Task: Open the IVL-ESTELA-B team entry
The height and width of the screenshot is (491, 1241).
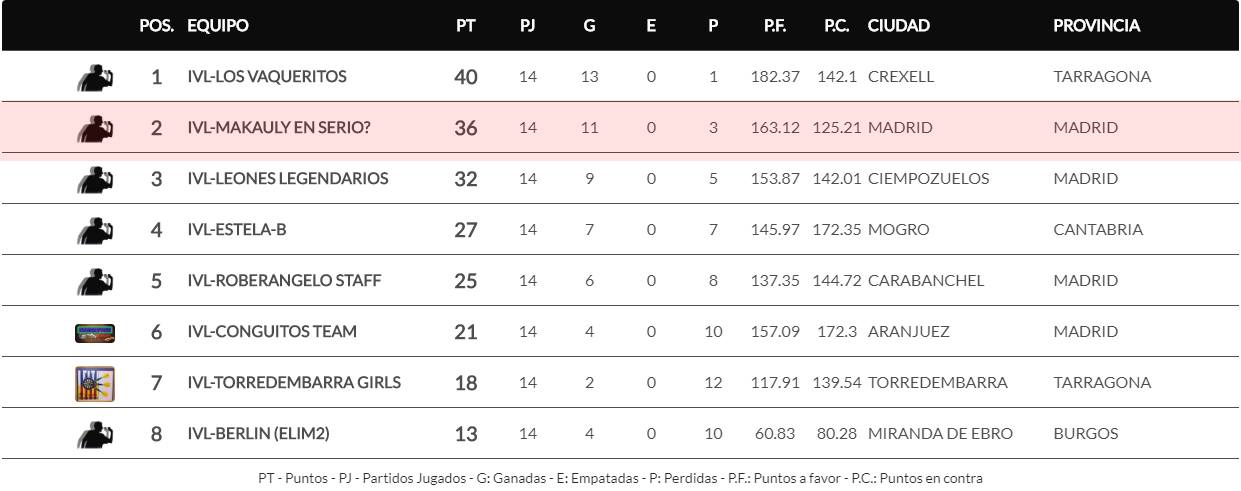Action: [x=237, y=230]
